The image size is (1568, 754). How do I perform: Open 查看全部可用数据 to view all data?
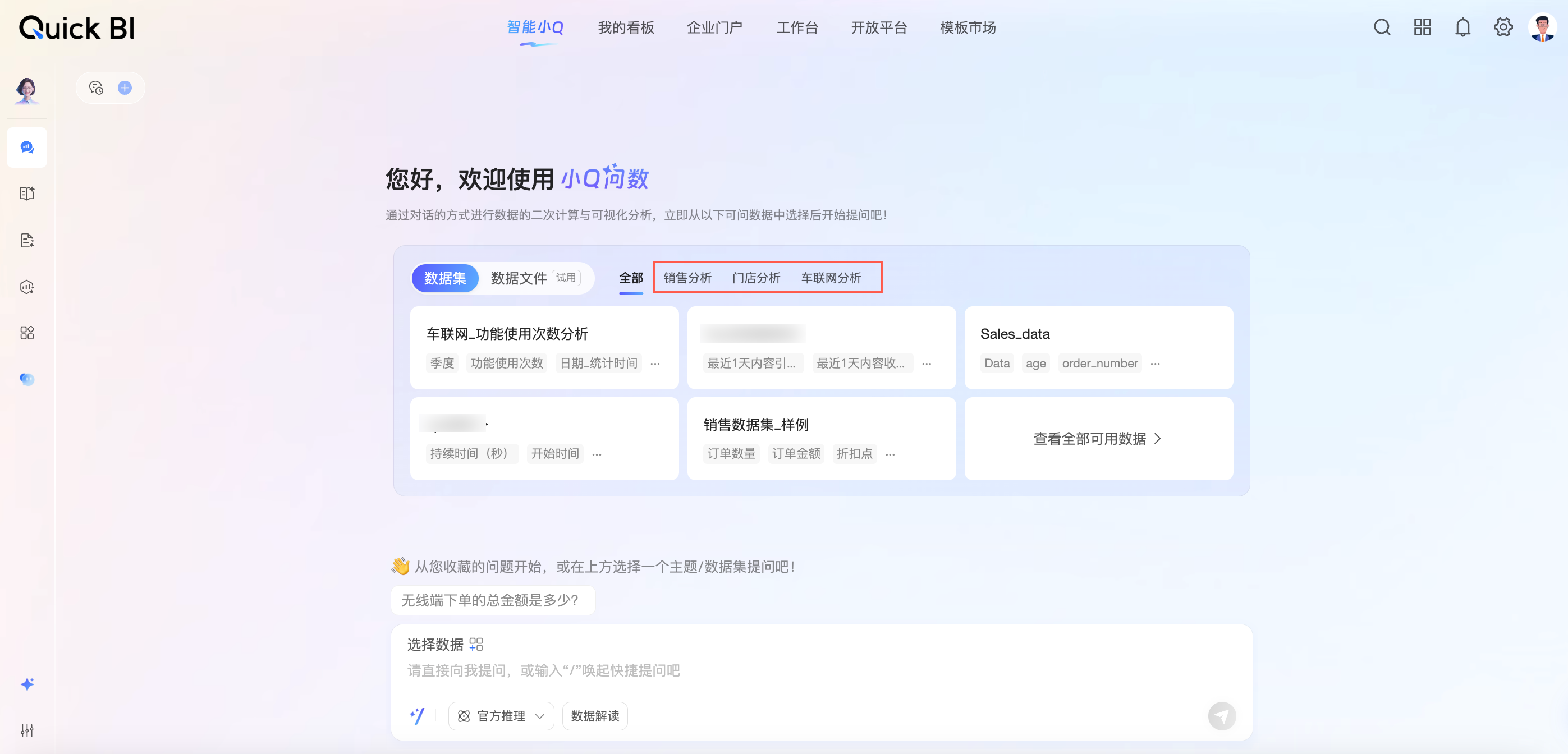point(1098,439)
